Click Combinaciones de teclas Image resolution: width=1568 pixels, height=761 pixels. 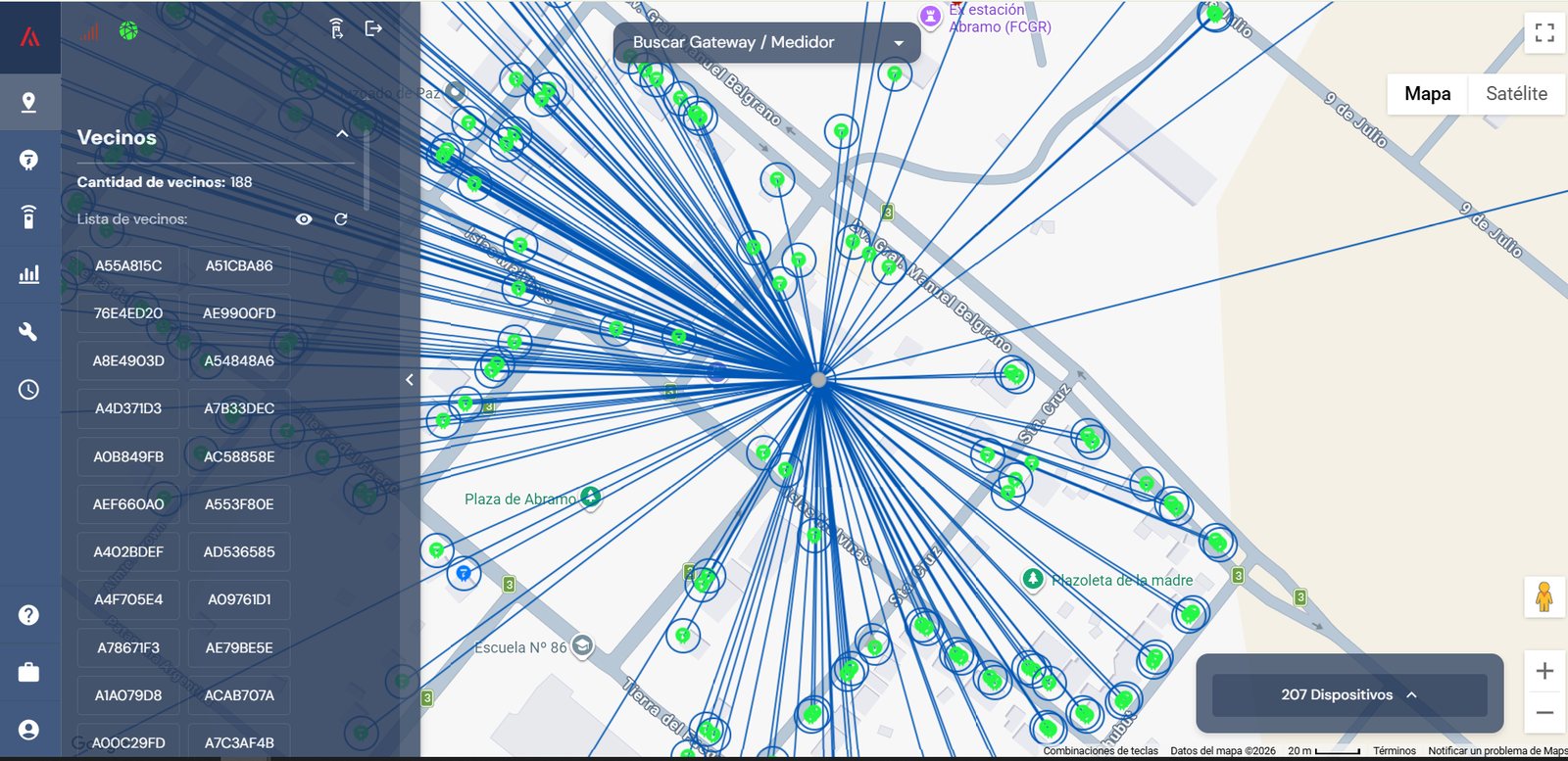pyautogui.click(x=1101, y=751)
